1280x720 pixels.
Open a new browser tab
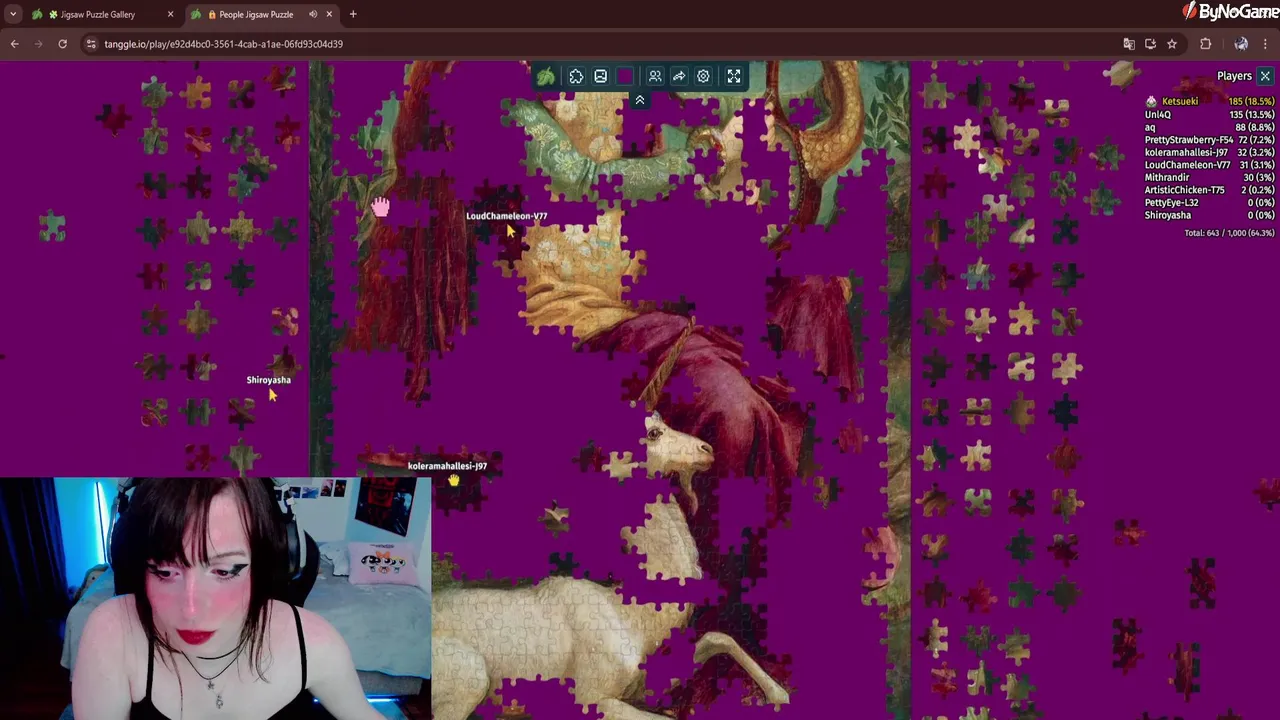(353, 14)
